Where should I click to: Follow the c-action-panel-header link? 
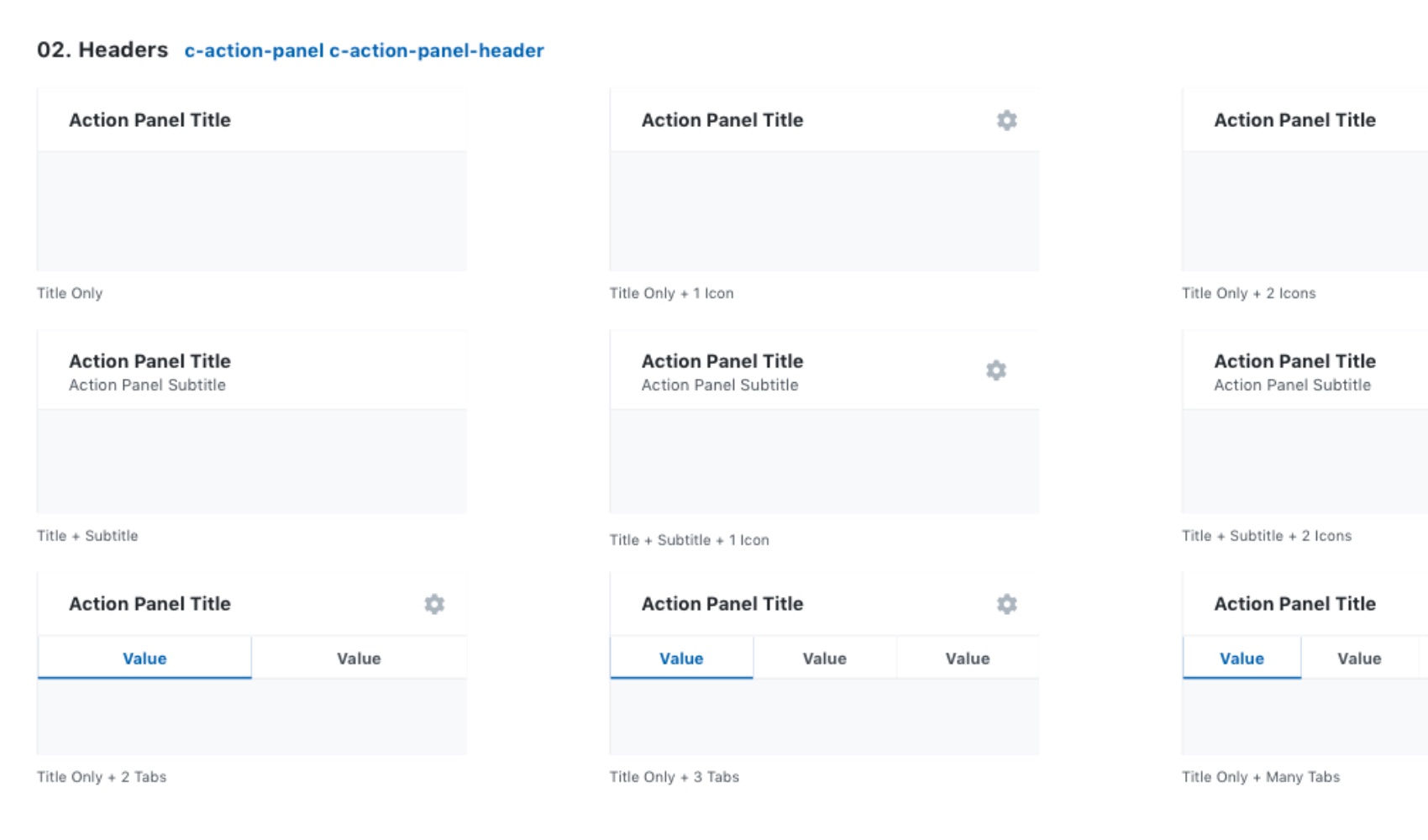[437, 50]
